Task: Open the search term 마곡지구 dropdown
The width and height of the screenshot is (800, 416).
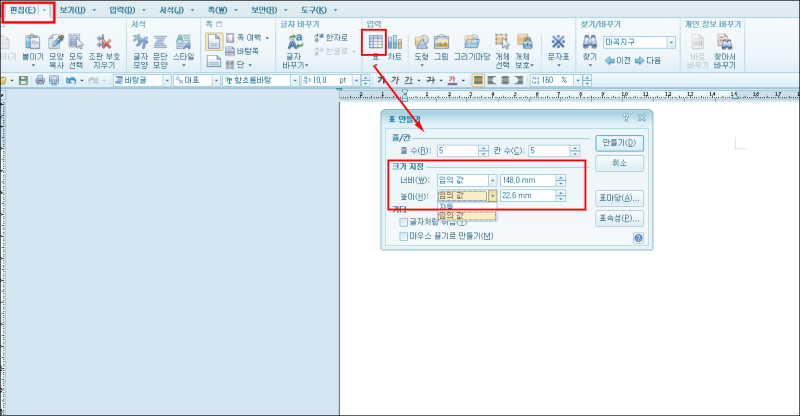Action: [671, 42]
